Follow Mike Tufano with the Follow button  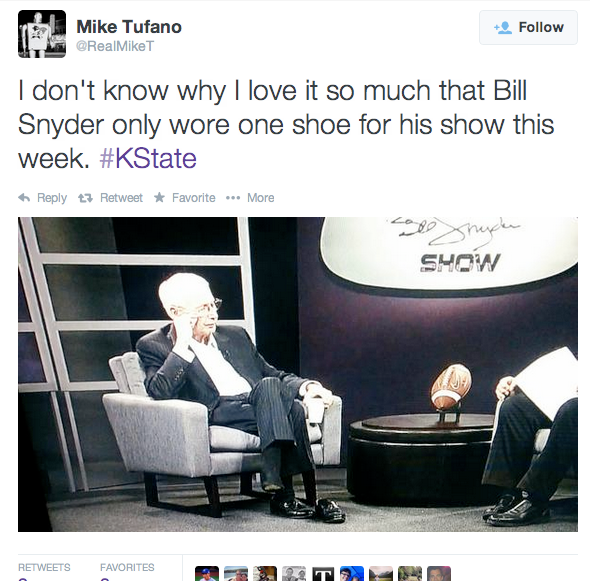[x=528, y=27]
